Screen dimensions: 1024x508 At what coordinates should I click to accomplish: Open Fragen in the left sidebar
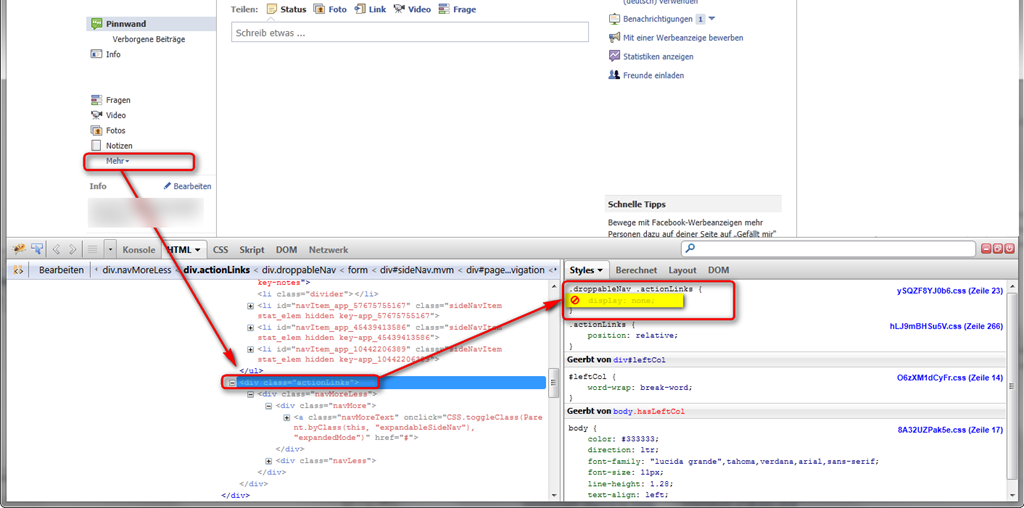click(118, 100)
